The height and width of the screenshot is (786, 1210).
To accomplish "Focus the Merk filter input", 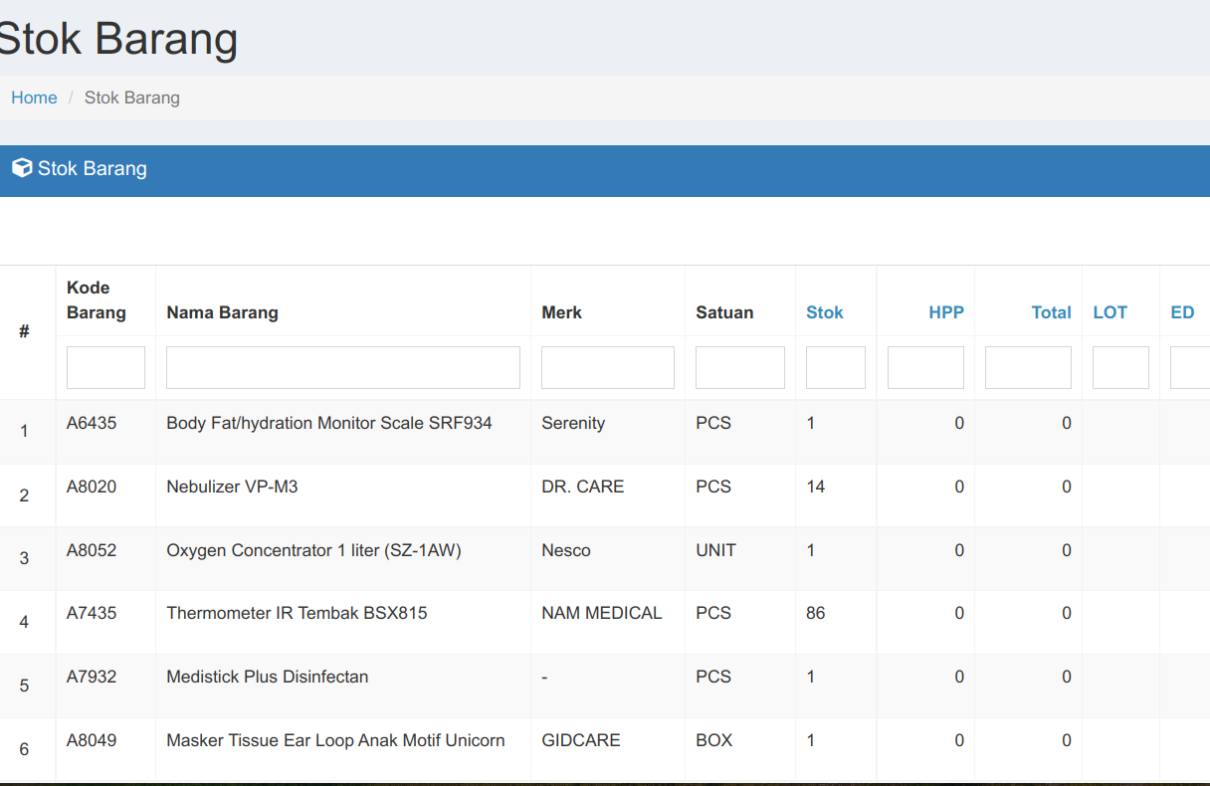I will coord(607,367).
